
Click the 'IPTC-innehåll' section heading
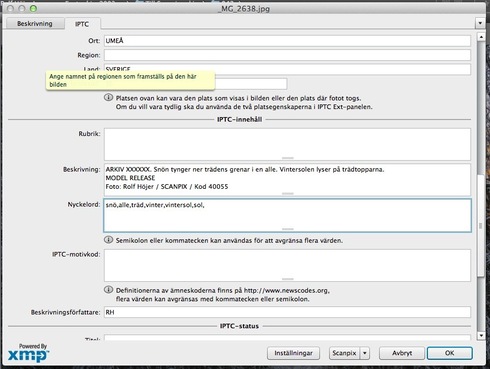239,119
